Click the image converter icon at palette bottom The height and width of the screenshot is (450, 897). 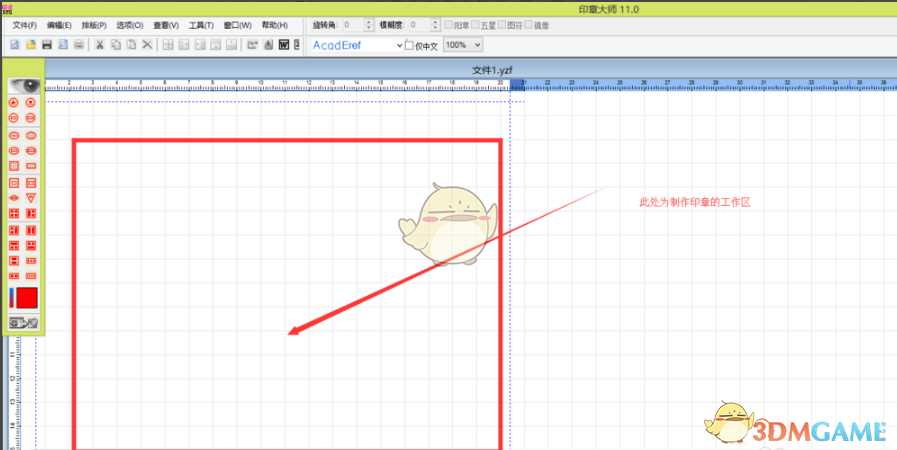coord(24,322)
